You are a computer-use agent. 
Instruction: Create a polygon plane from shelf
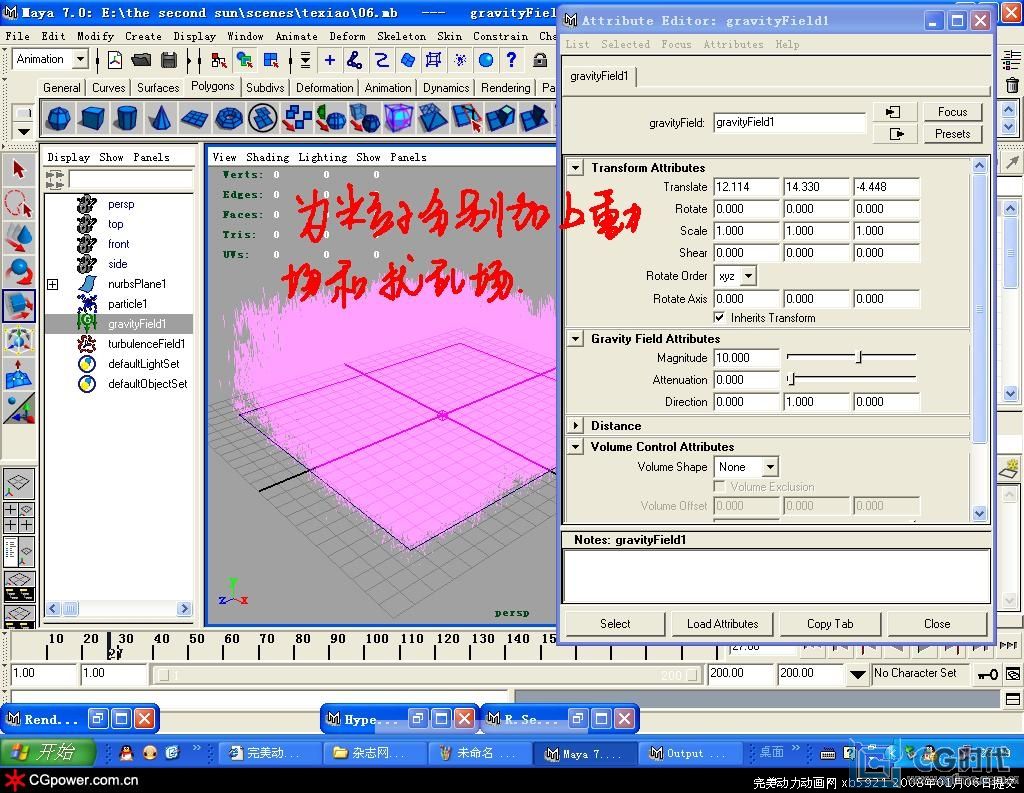(194, 119)
